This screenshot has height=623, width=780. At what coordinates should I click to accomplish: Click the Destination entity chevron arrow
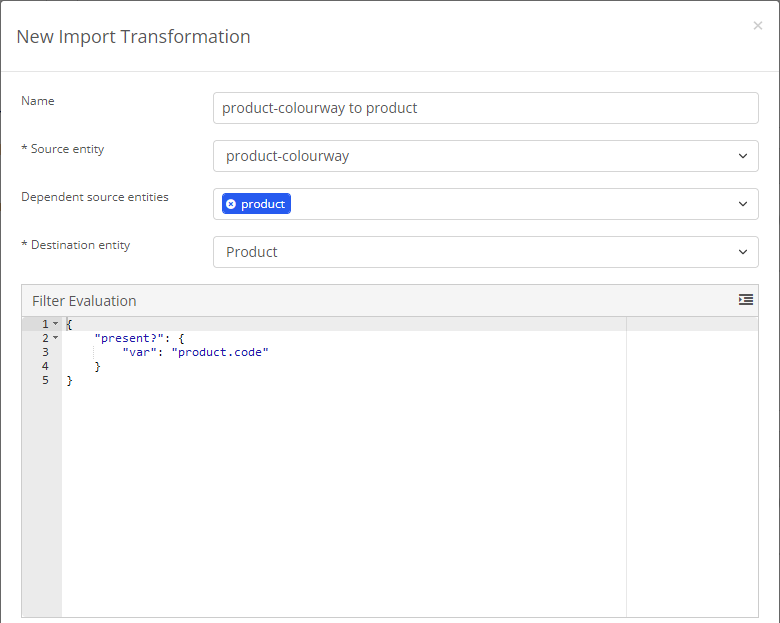743,252
